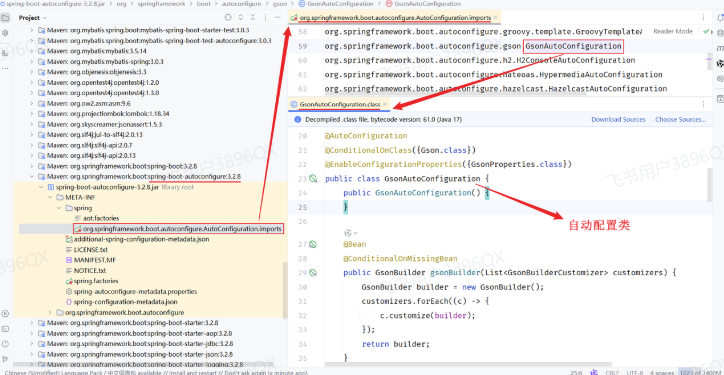Open tab options menu of GsonAutoConfiguration editor

pyautogui.click(x=703, y=104)
